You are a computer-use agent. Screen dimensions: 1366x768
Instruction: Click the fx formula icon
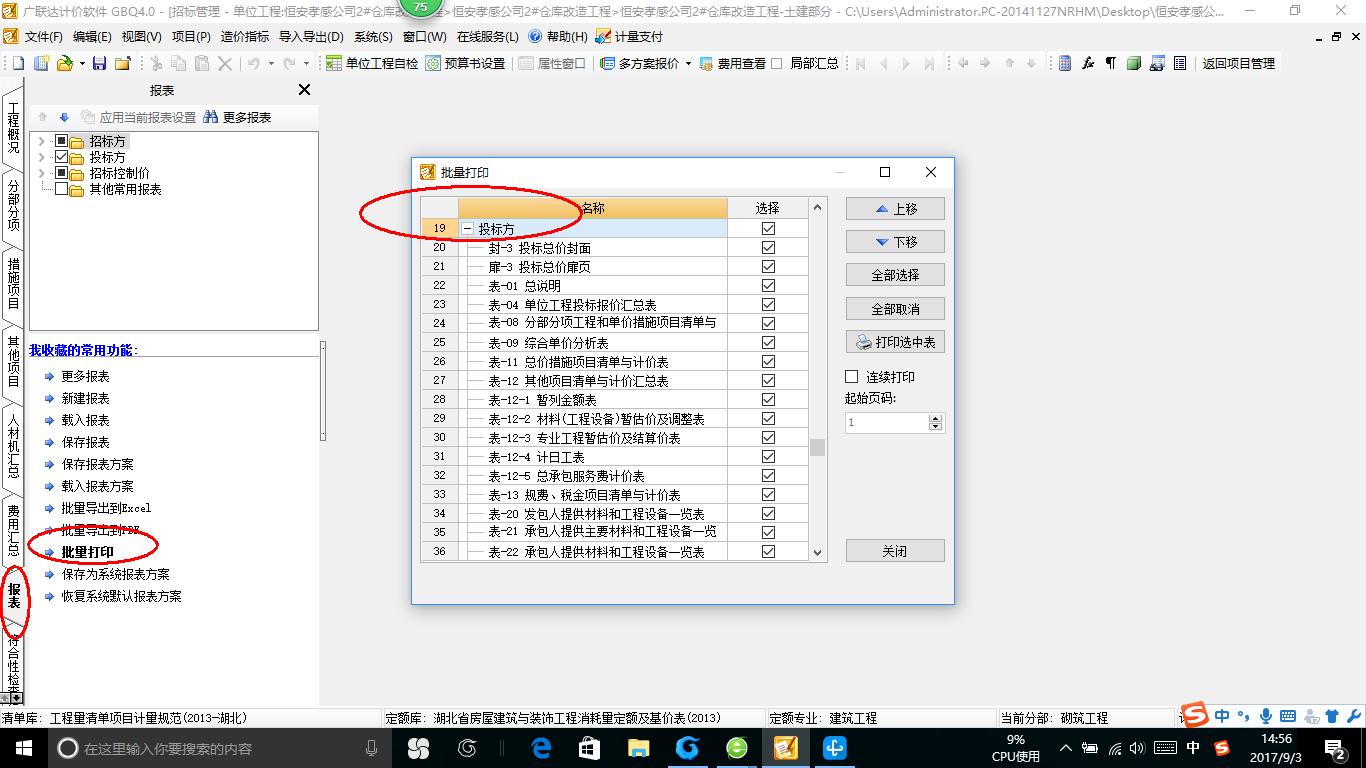click(1088, 63)
